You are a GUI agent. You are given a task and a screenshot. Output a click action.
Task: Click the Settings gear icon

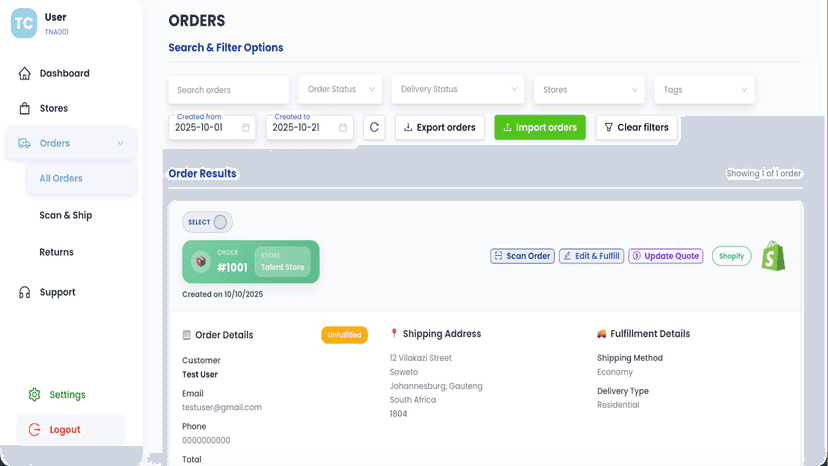pos(34,395)
